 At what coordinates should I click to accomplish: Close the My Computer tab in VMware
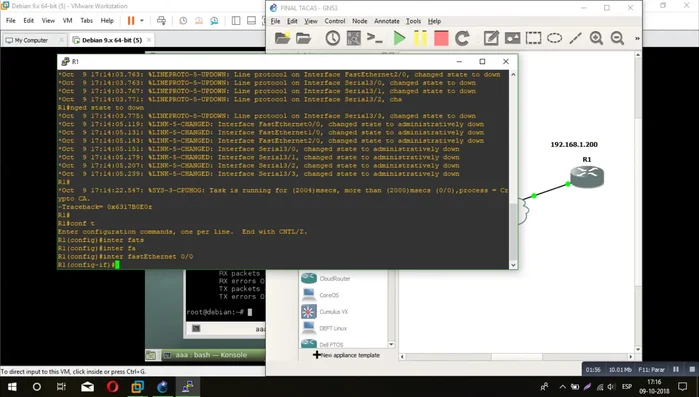62,40
